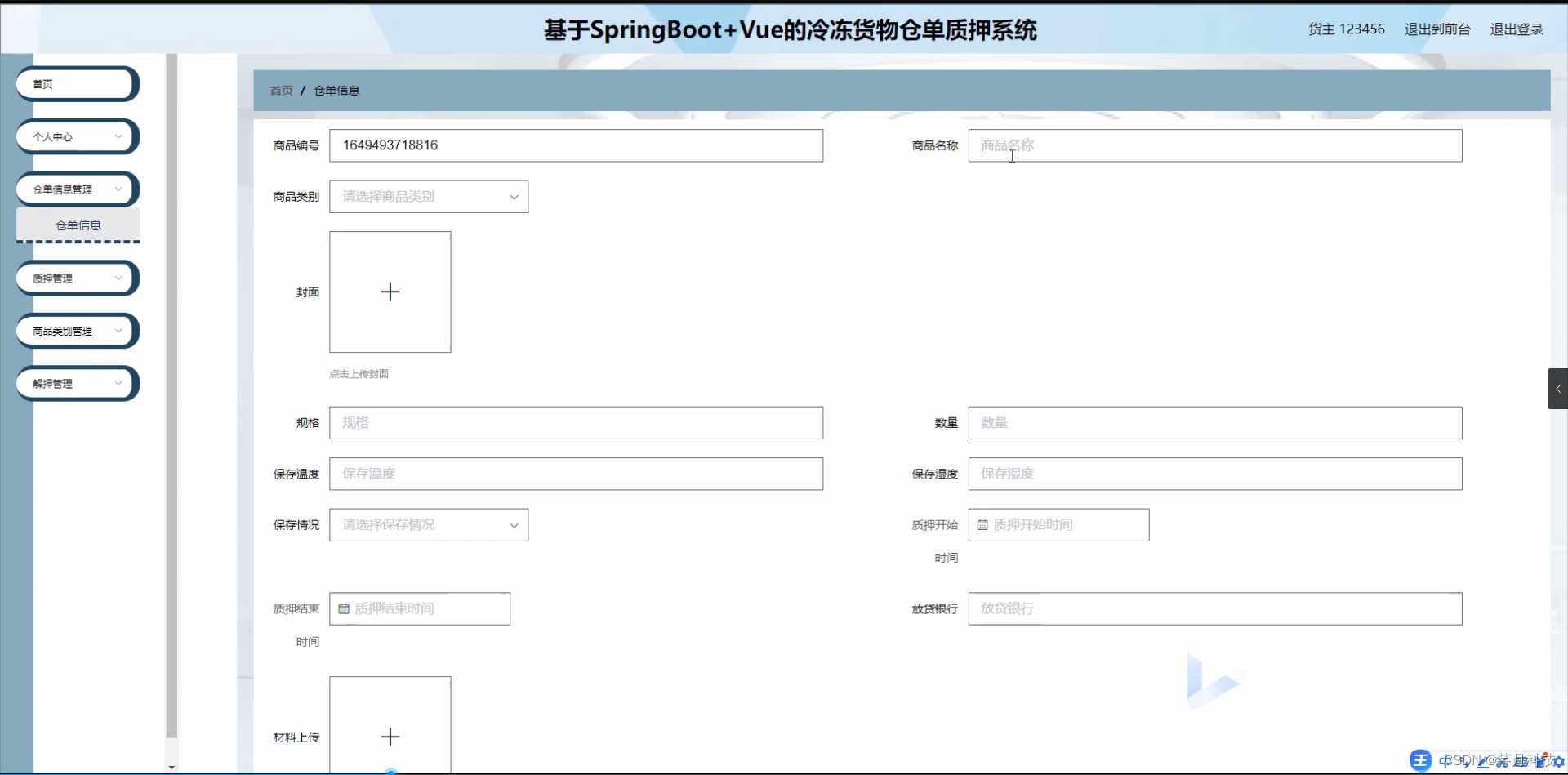Click 退出登录 in the header
This screenshot has height=775, width=1568.
pyautogui.click(x=1517, y=29)
